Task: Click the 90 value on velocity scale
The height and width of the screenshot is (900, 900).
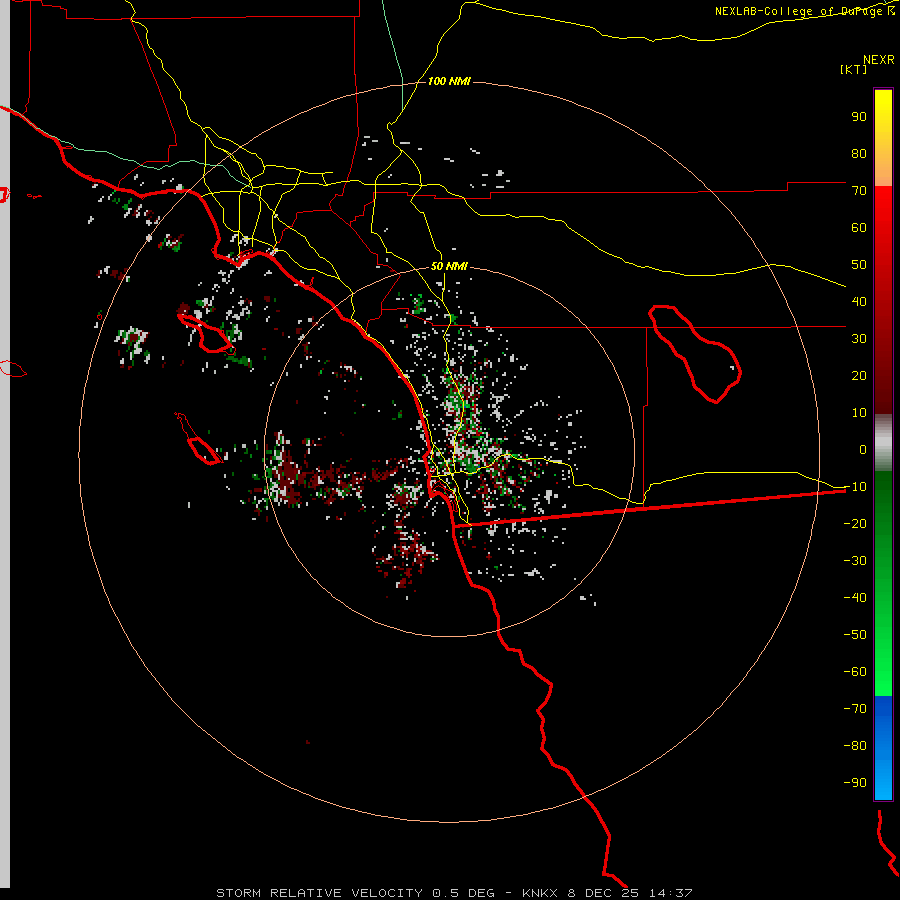Action: pos(859,117)
